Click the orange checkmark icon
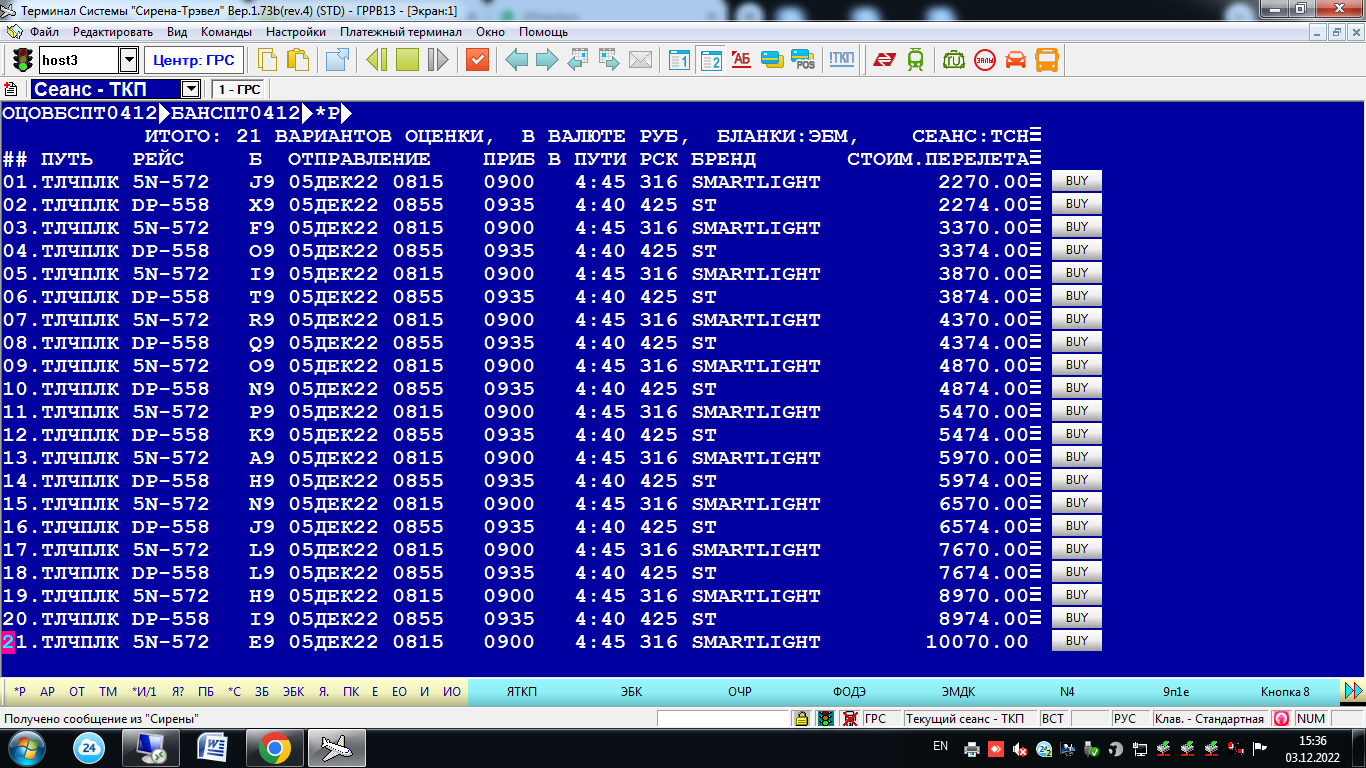The image size is (1366, 768). click(477, 60)
